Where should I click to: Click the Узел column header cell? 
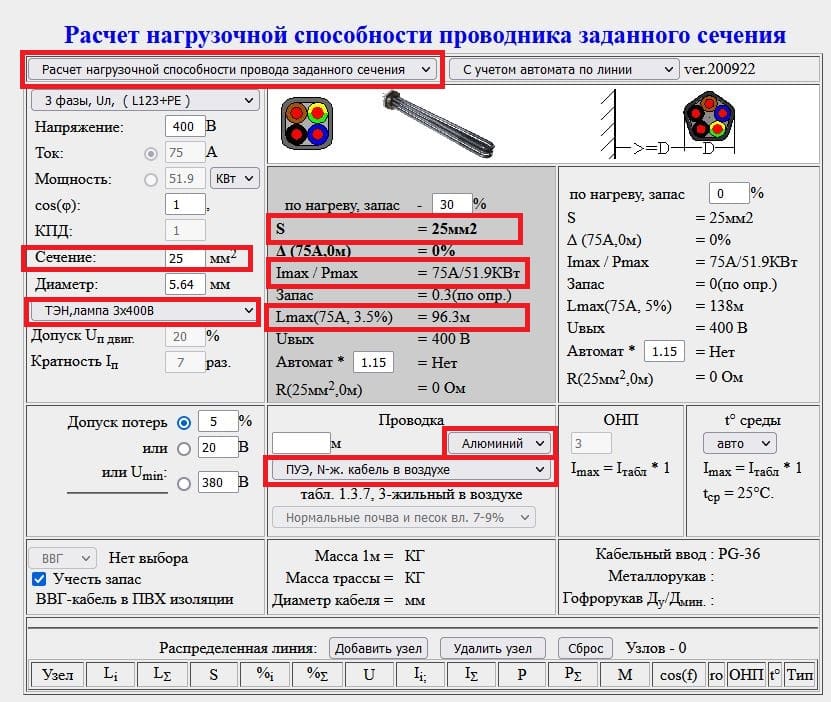[57, 674]
